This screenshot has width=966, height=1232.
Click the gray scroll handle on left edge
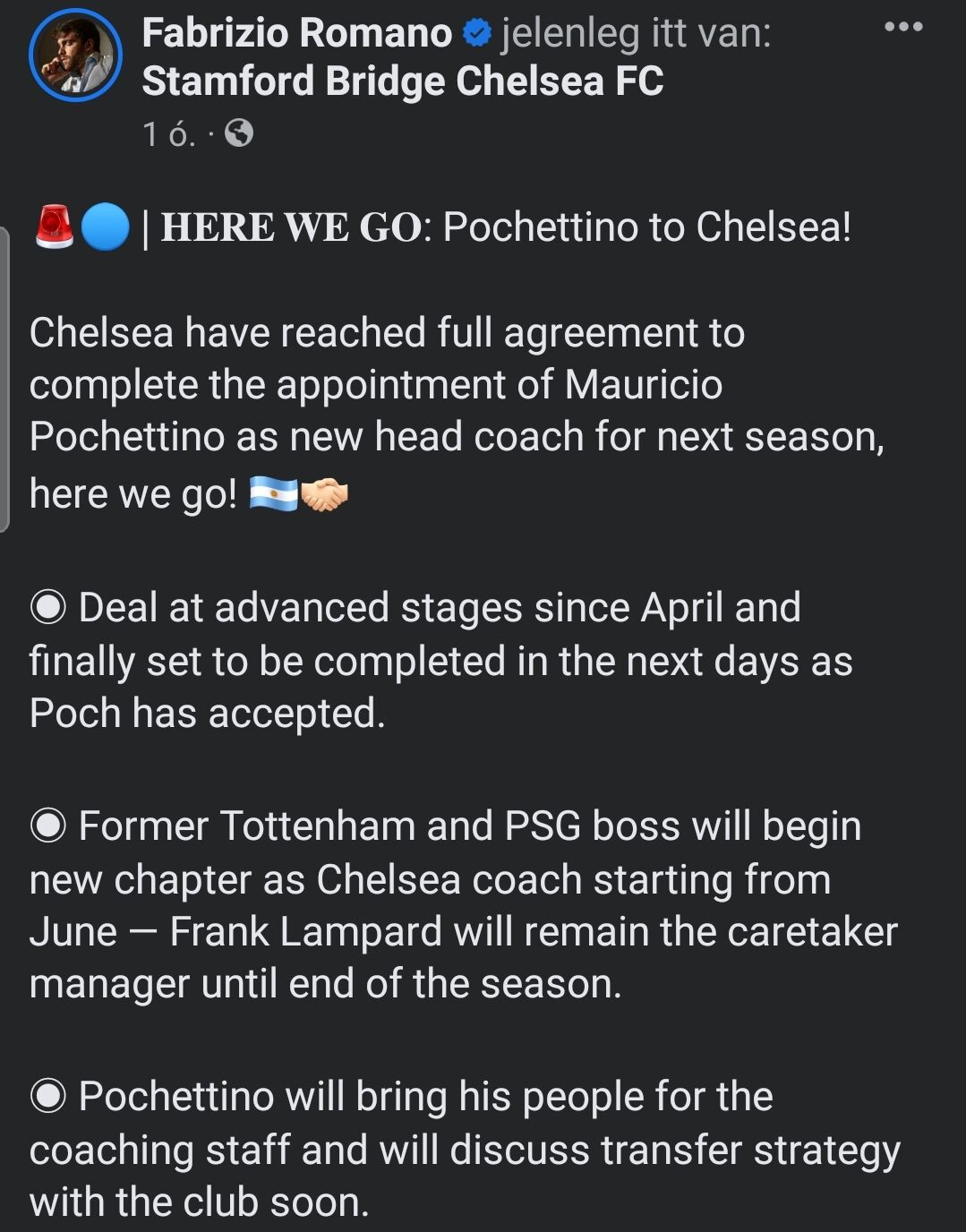pos(4,380)
